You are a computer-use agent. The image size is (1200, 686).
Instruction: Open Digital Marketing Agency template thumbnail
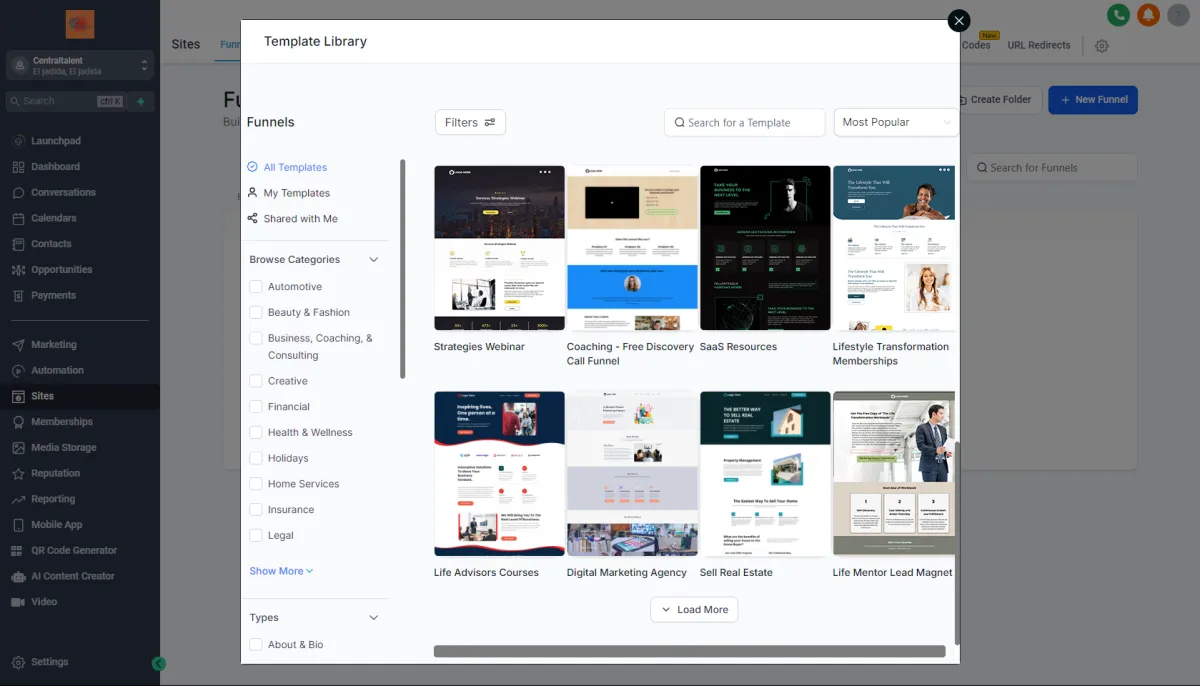point(632,474)
